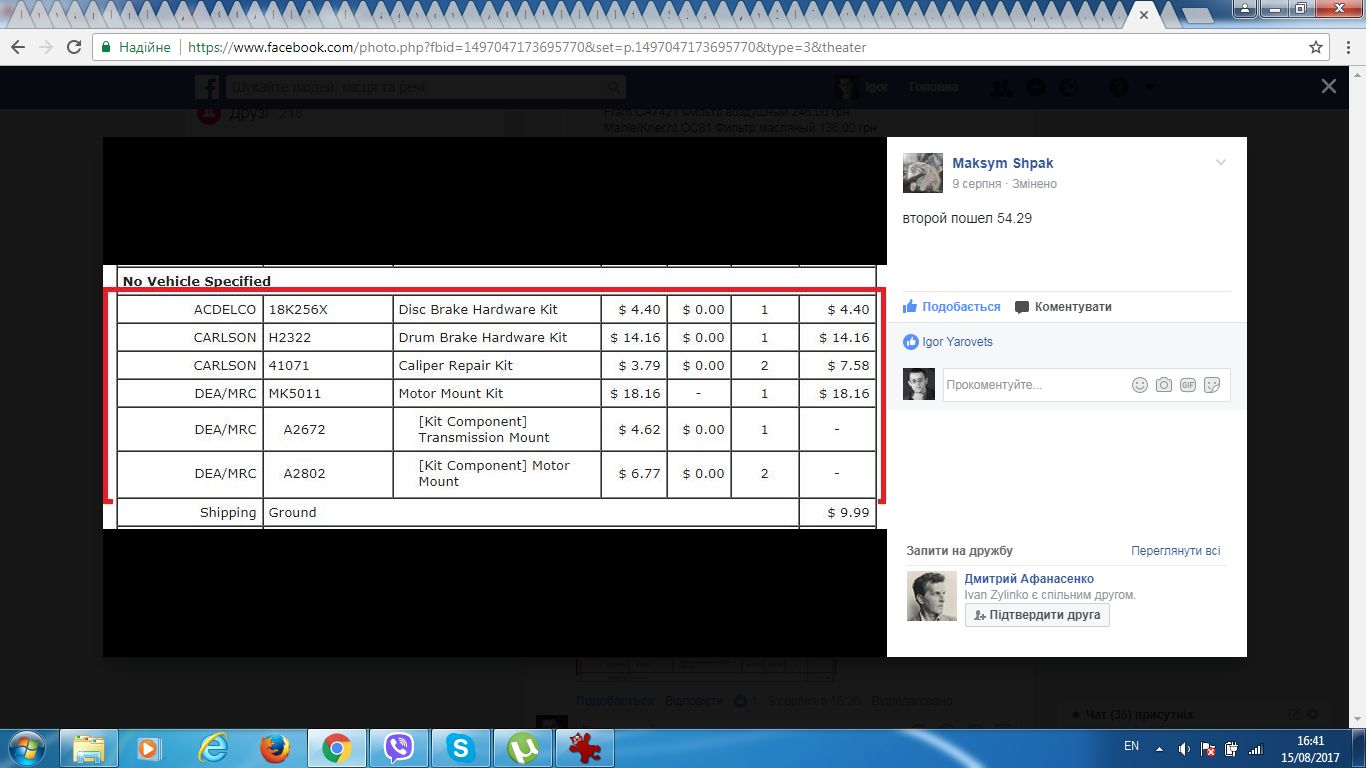This screenshot has width=1366, height=768.
Task: Click the H2322 part number
Action: point(290,338)
